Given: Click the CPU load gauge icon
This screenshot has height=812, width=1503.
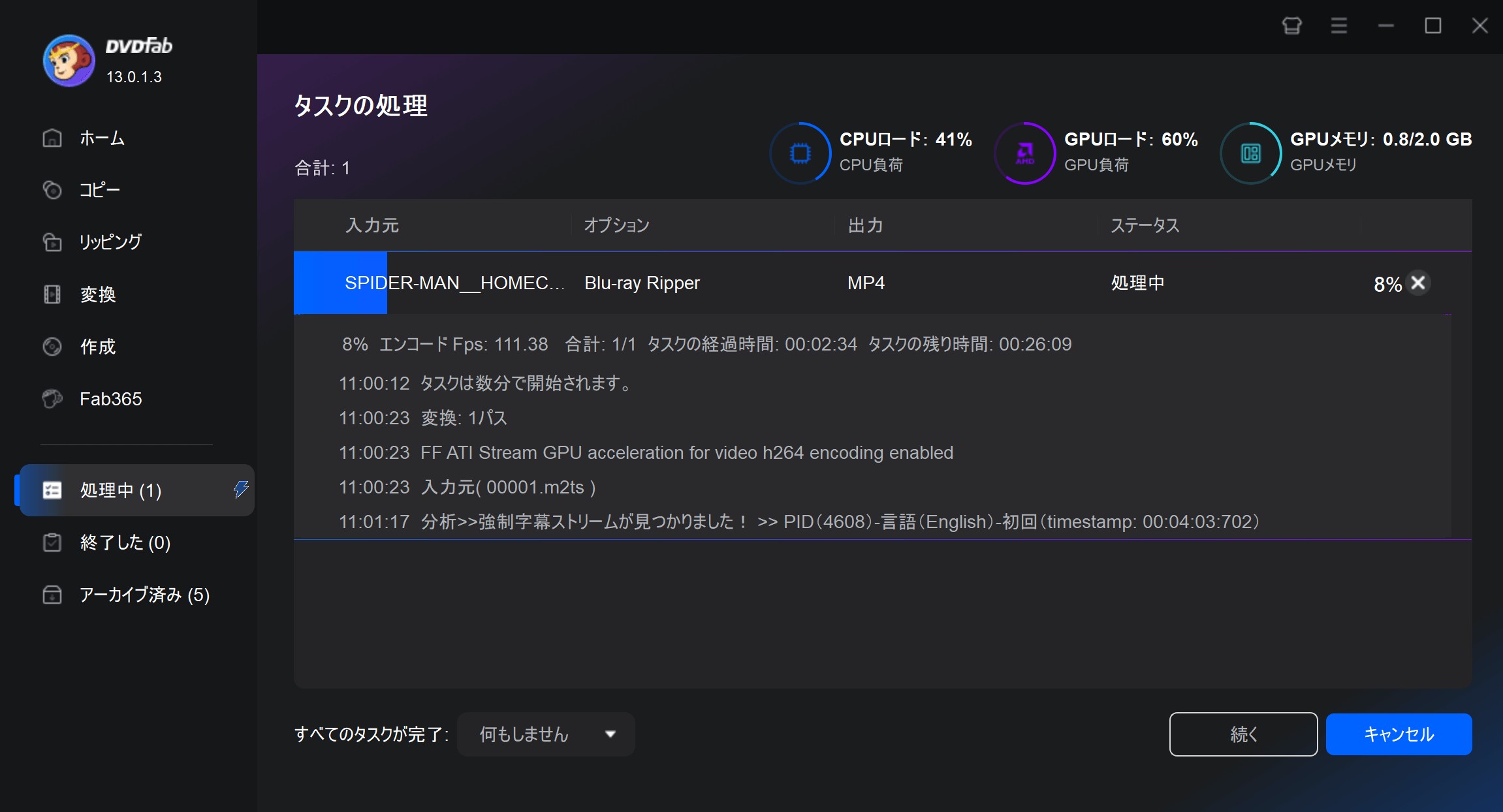Looking at the screenshot, I should (x=800, y=153).
